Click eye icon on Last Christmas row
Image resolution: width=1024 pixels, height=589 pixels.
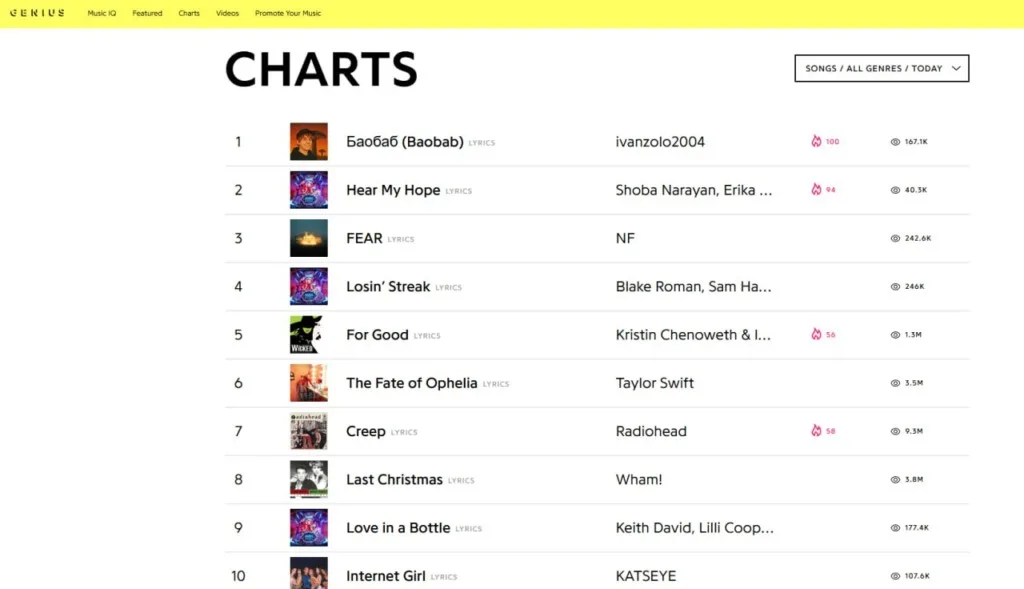[x=895, y=480]
